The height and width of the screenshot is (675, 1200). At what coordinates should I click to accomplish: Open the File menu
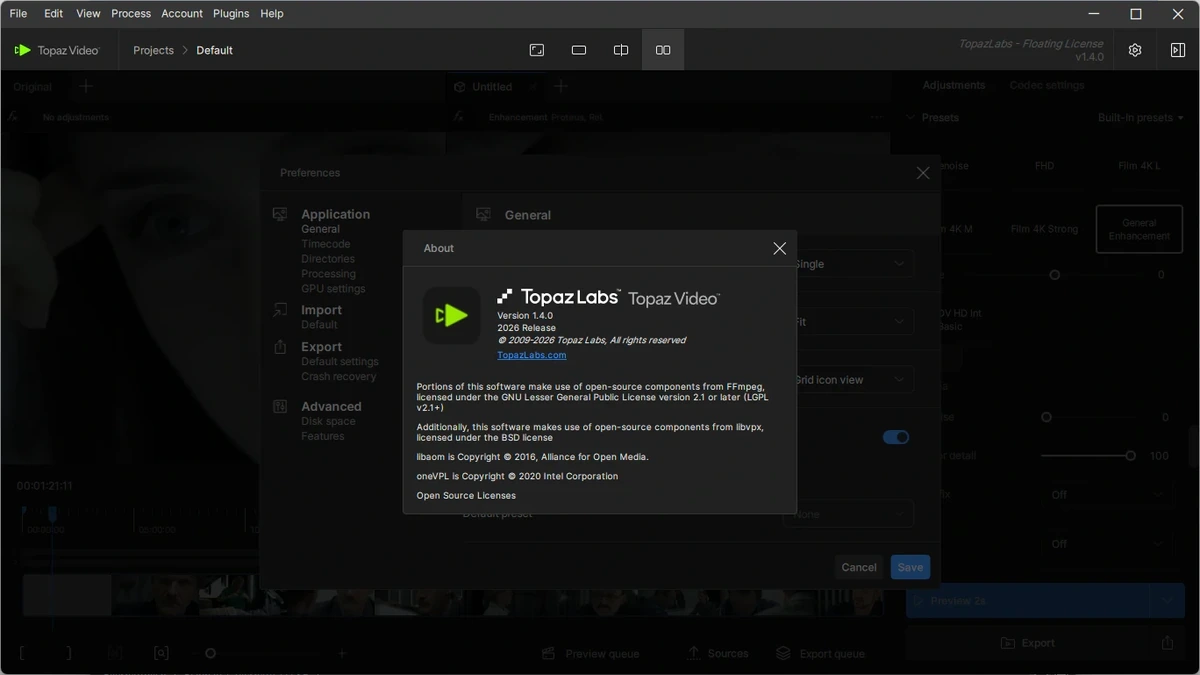pos(18,14)
